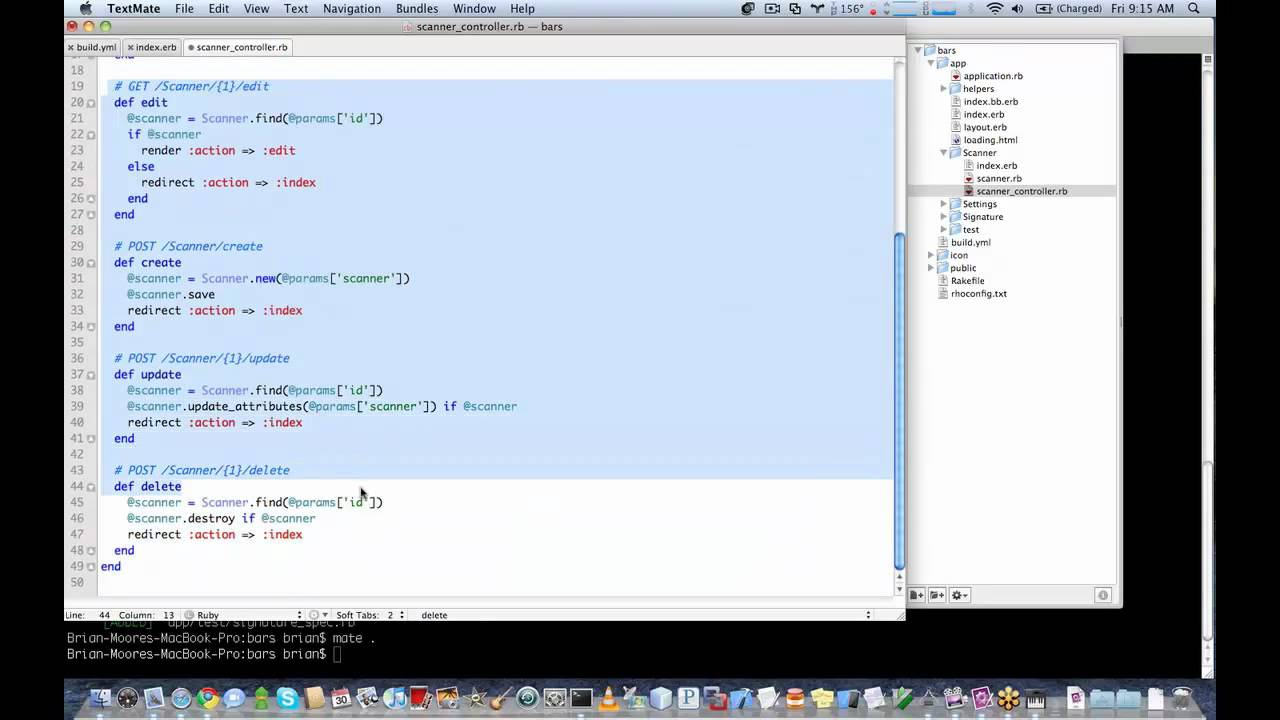Image resolution: width=1280 pixels, height=720 pixels.
Task: Open the gear action menu in project drawer
Action: point(960,595)
